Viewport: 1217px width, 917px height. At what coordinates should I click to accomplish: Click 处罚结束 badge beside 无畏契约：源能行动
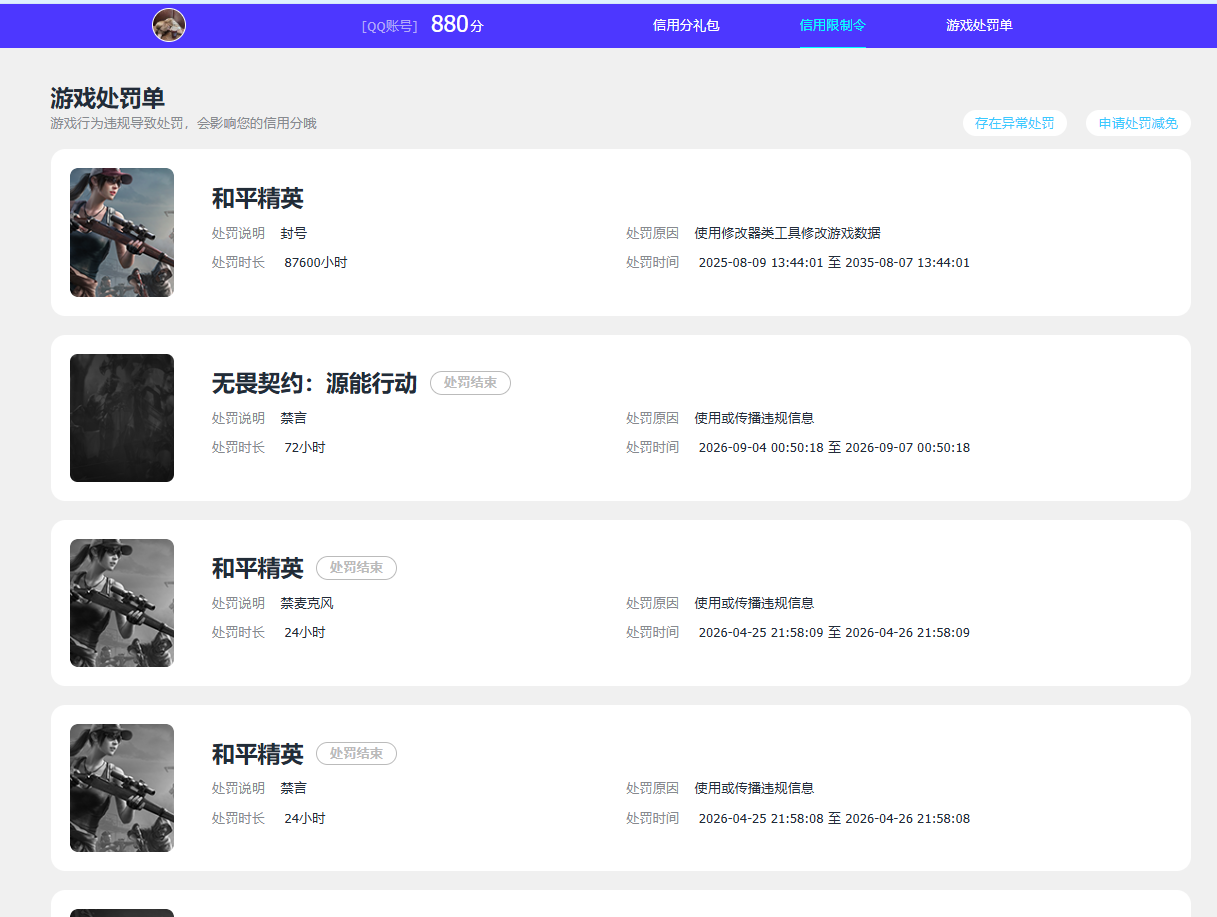click(470, 383)
